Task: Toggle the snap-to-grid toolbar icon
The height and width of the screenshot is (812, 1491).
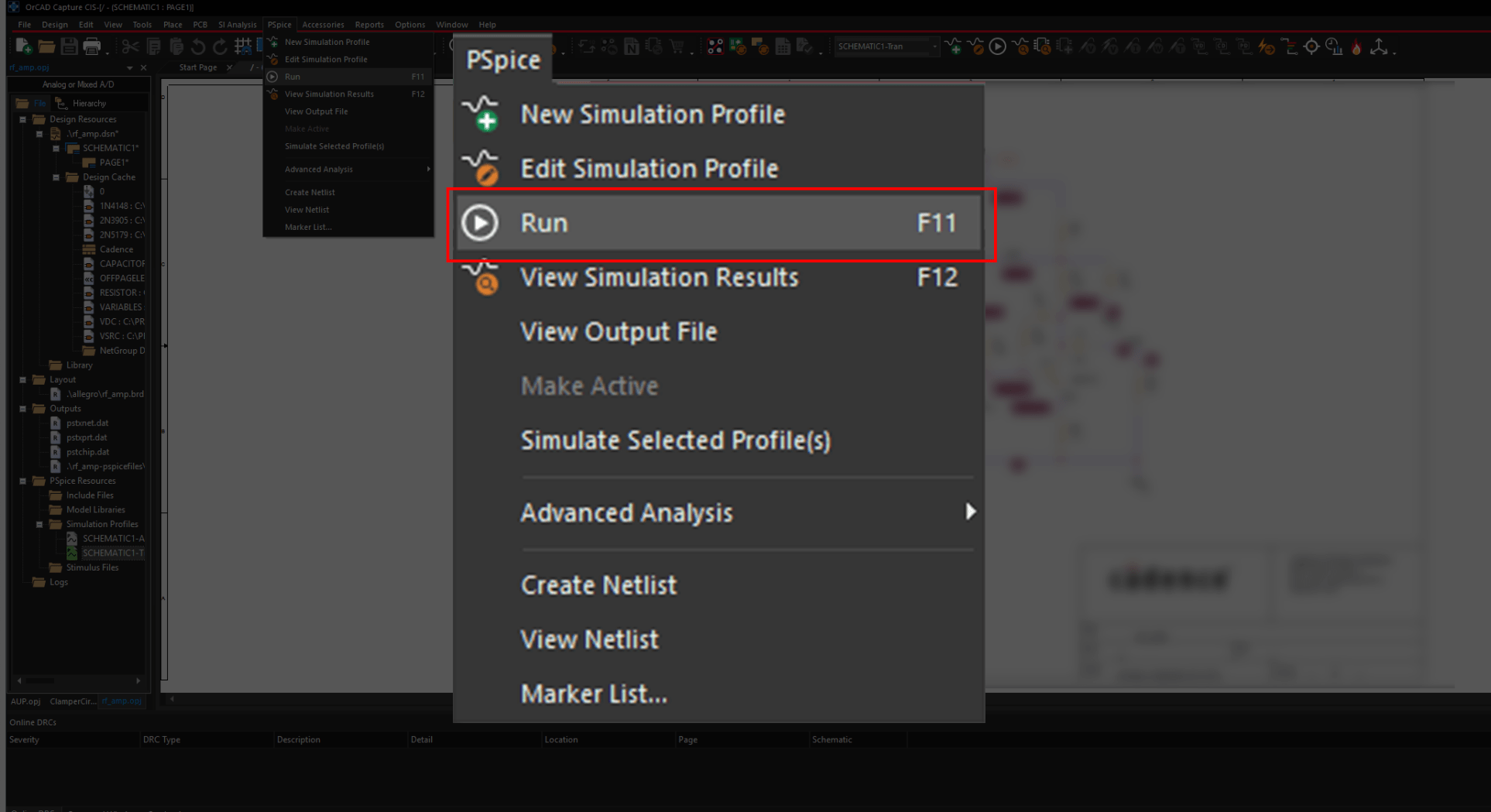Action: (243, 47)
